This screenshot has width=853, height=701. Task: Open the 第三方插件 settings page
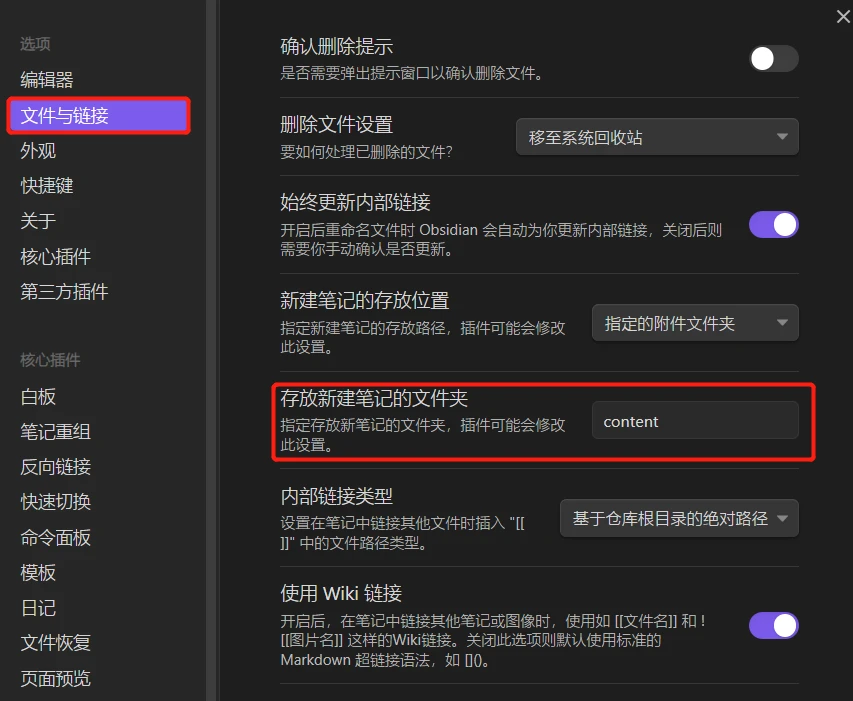tap(60, 292)
